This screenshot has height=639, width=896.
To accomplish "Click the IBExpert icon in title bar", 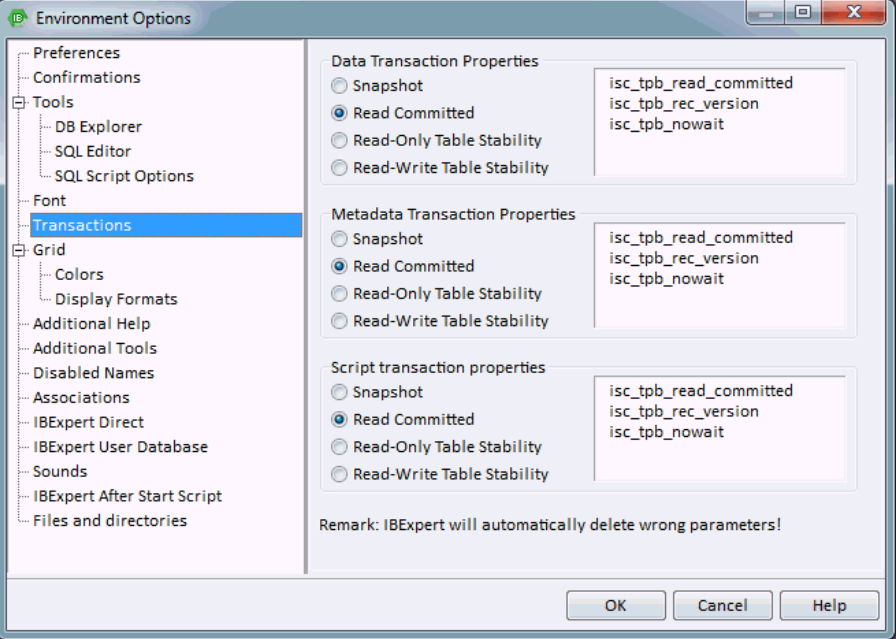I will coord(18,18).
